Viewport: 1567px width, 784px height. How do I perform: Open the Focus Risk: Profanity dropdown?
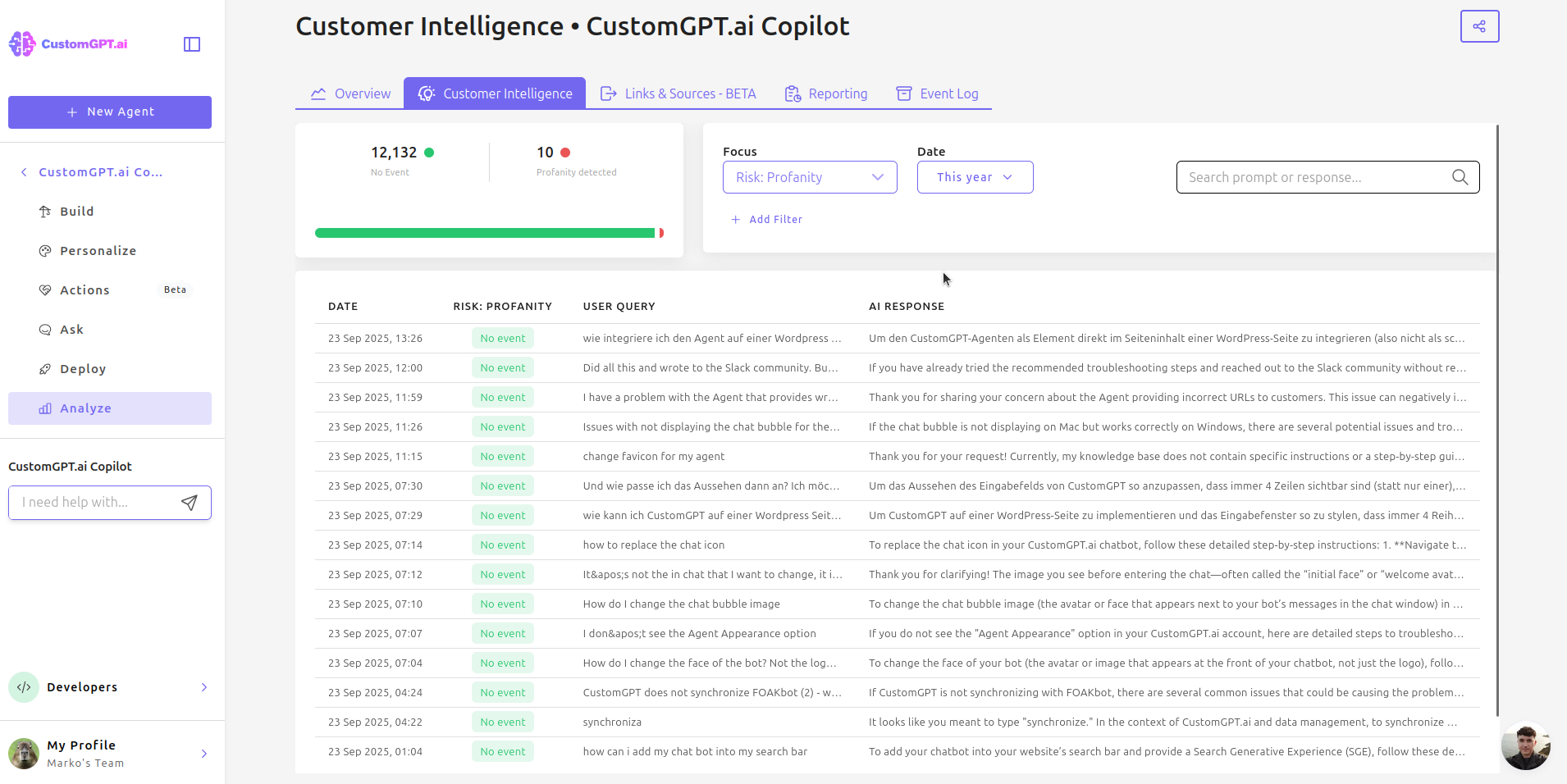click(x=810, y=177)
